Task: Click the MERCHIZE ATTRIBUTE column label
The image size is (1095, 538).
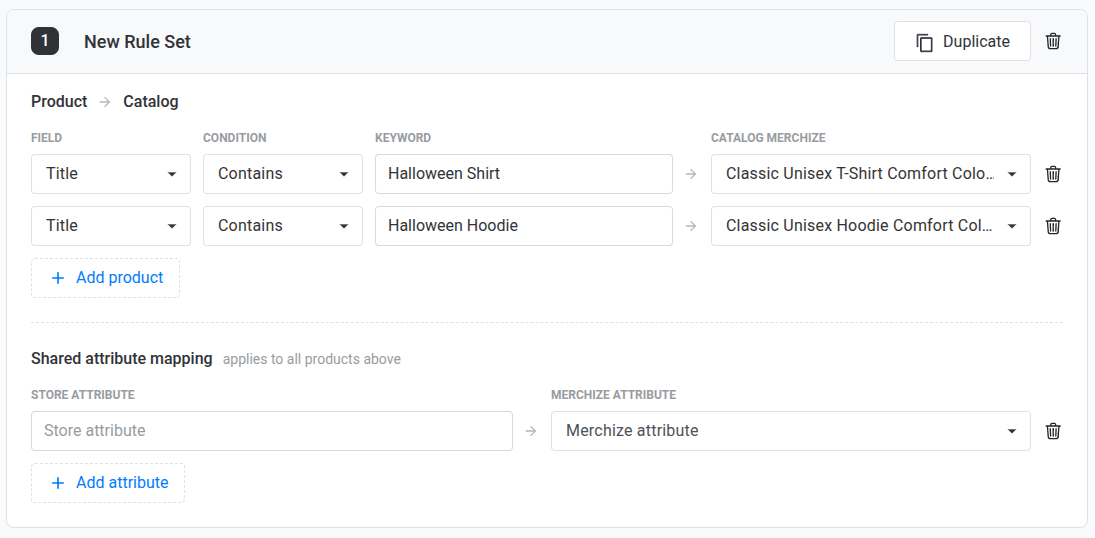Action: tap(613, 395)
